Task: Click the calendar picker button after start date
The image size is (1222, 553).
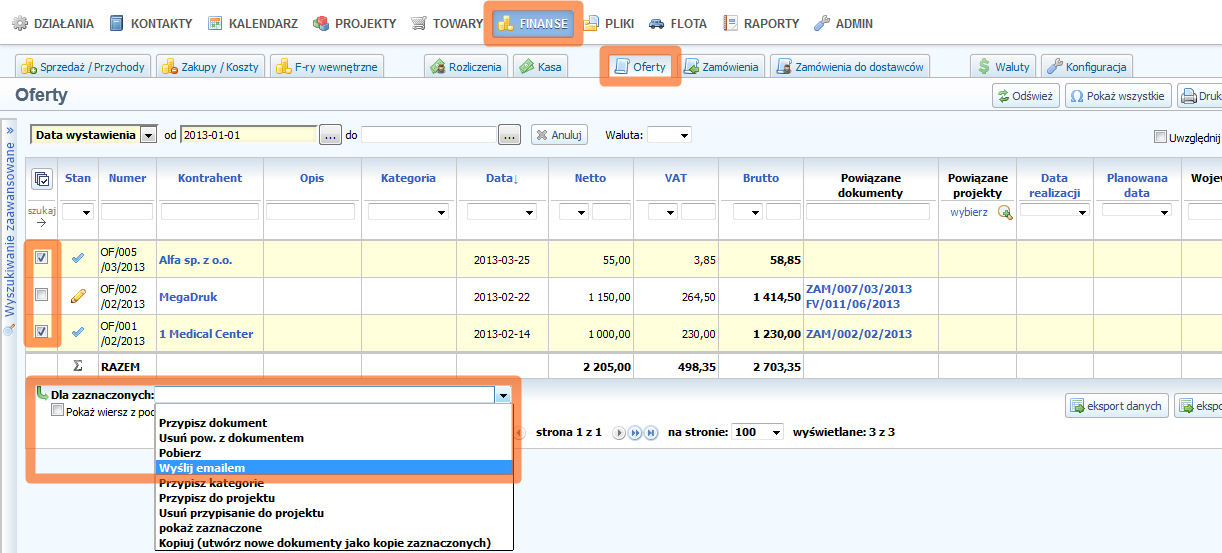Action: pos(331,134)
